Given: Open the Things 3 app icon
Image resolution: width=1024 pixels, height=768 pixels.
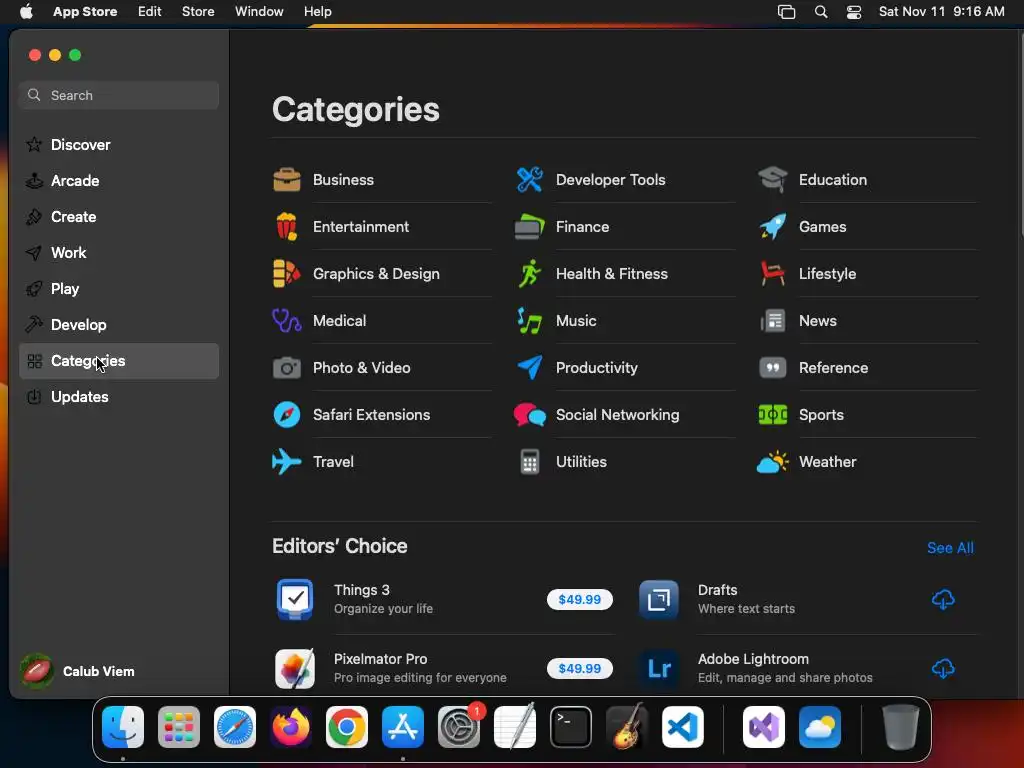Looking at the screenshot, I should click(295, 600).
